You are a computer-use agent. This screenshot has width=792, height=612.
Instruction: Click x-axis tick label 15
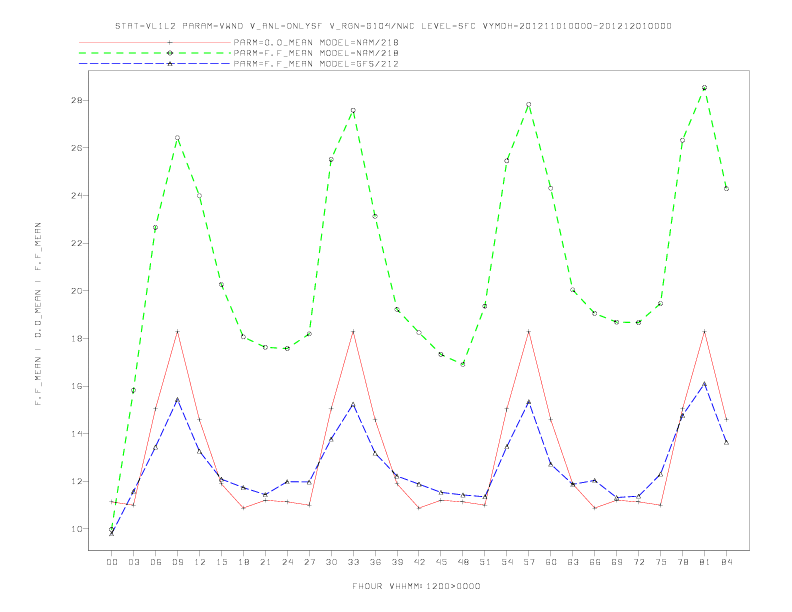coord(221,562)
